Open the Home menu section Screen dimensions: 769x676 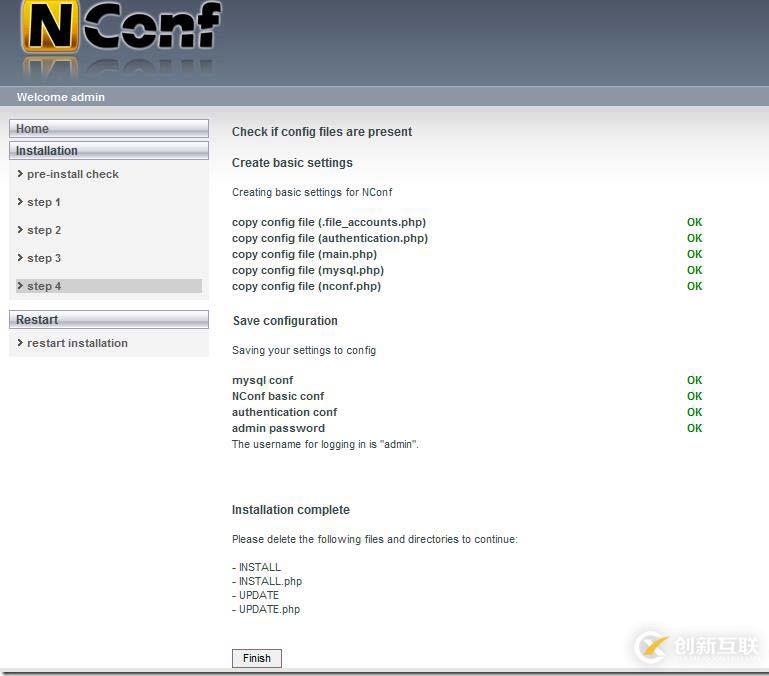click(x=109, y=129)
